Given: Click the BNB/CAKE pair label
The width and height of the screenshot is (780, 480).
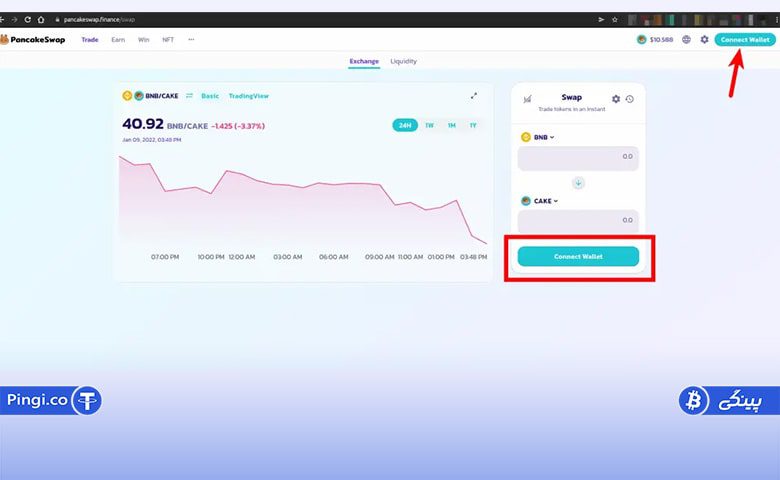Looking at the screenshot, I should (161, 96).
